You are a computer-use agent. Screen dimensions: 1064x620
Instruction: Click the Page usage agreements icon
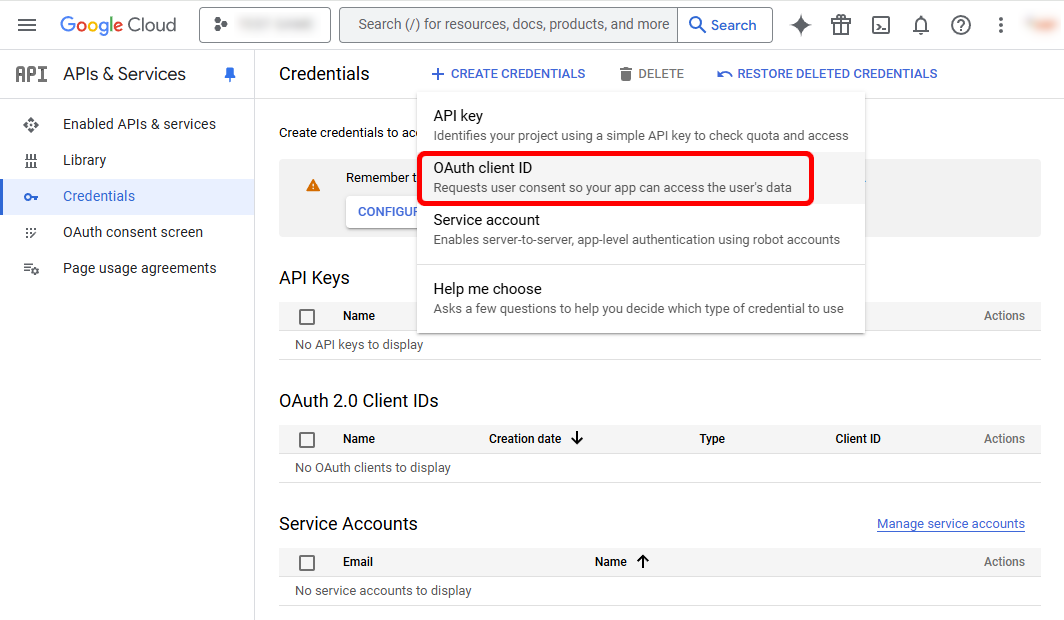point(31,269)
